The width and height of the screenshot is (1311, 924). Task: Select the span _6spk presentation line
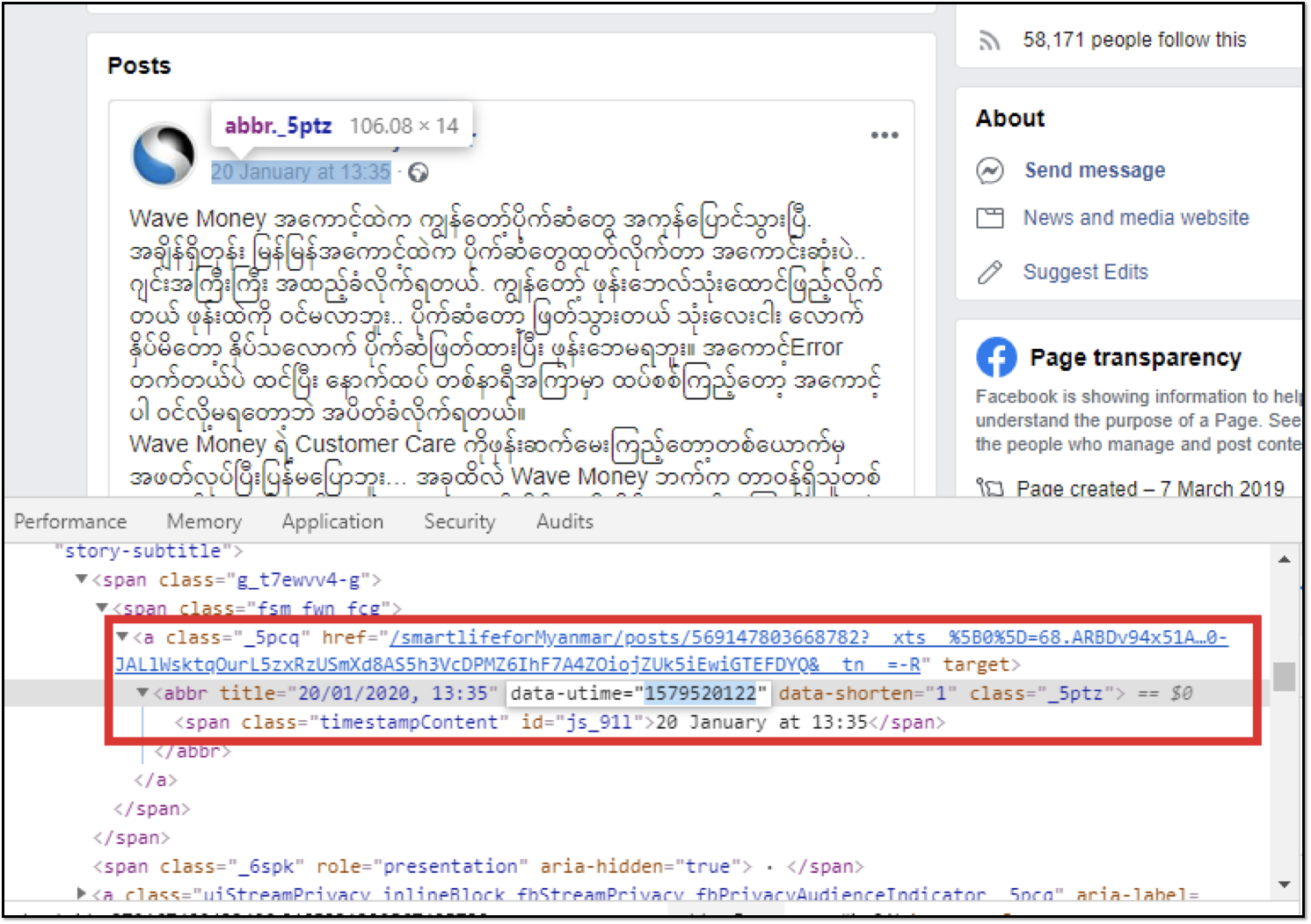pos(478,867)
